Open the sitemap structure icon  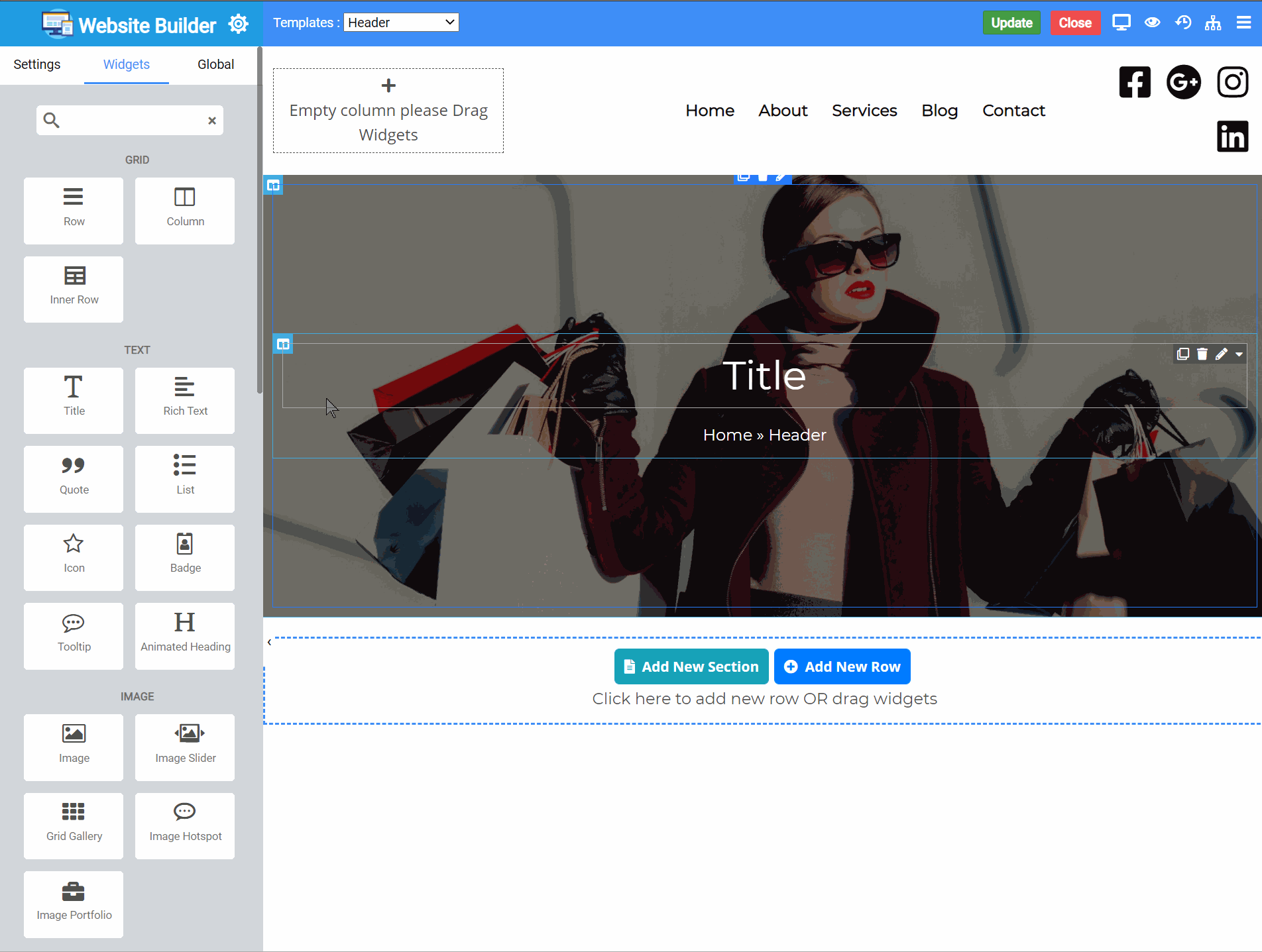pyautogui.click(x=1213, y=23)
